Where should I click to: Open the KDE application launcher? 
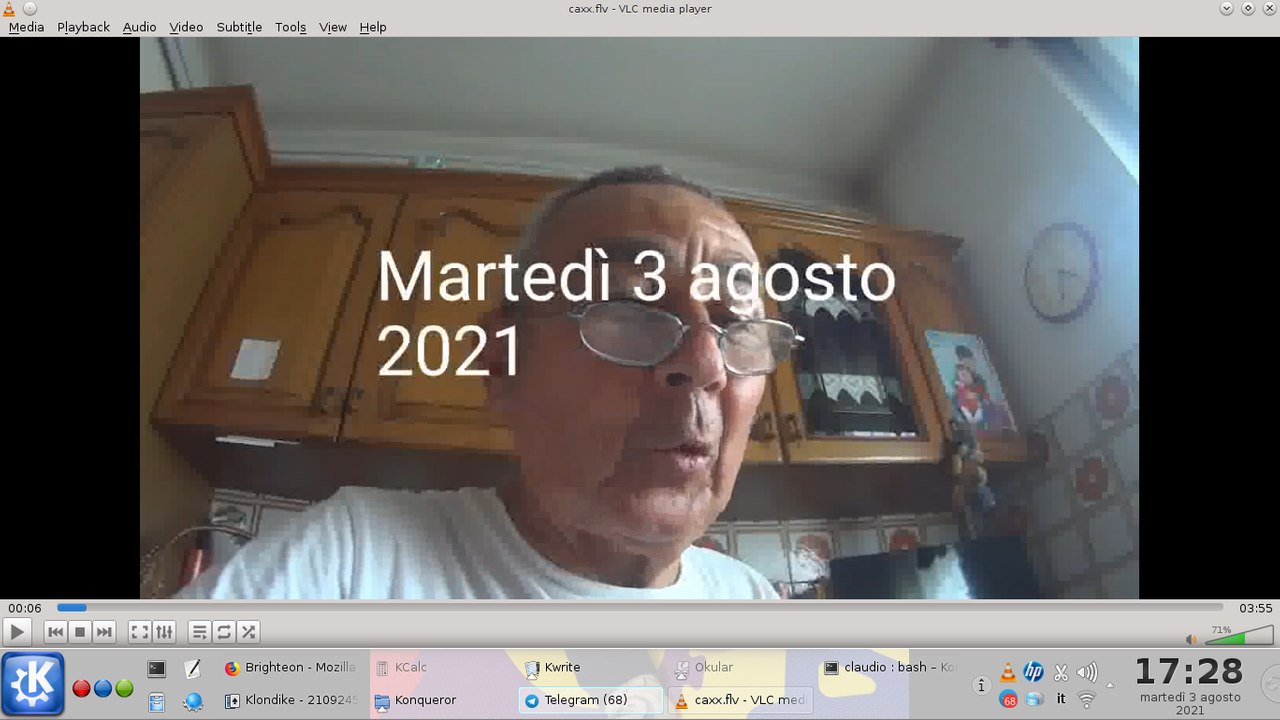(33, 684)
